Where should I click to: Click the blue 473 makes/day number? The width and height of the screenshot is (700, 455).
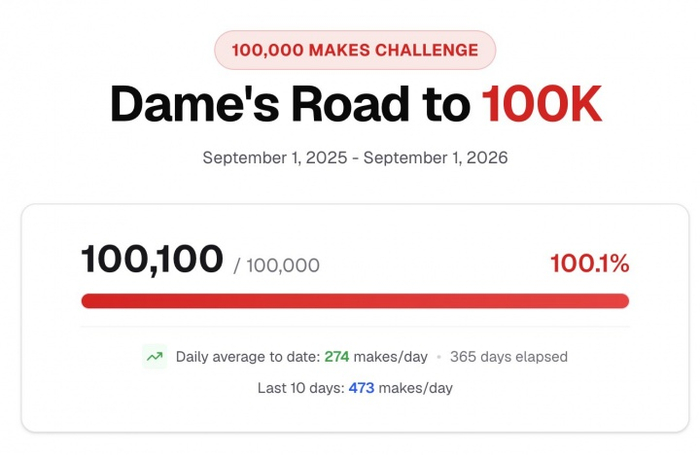(x=361, y=388)
